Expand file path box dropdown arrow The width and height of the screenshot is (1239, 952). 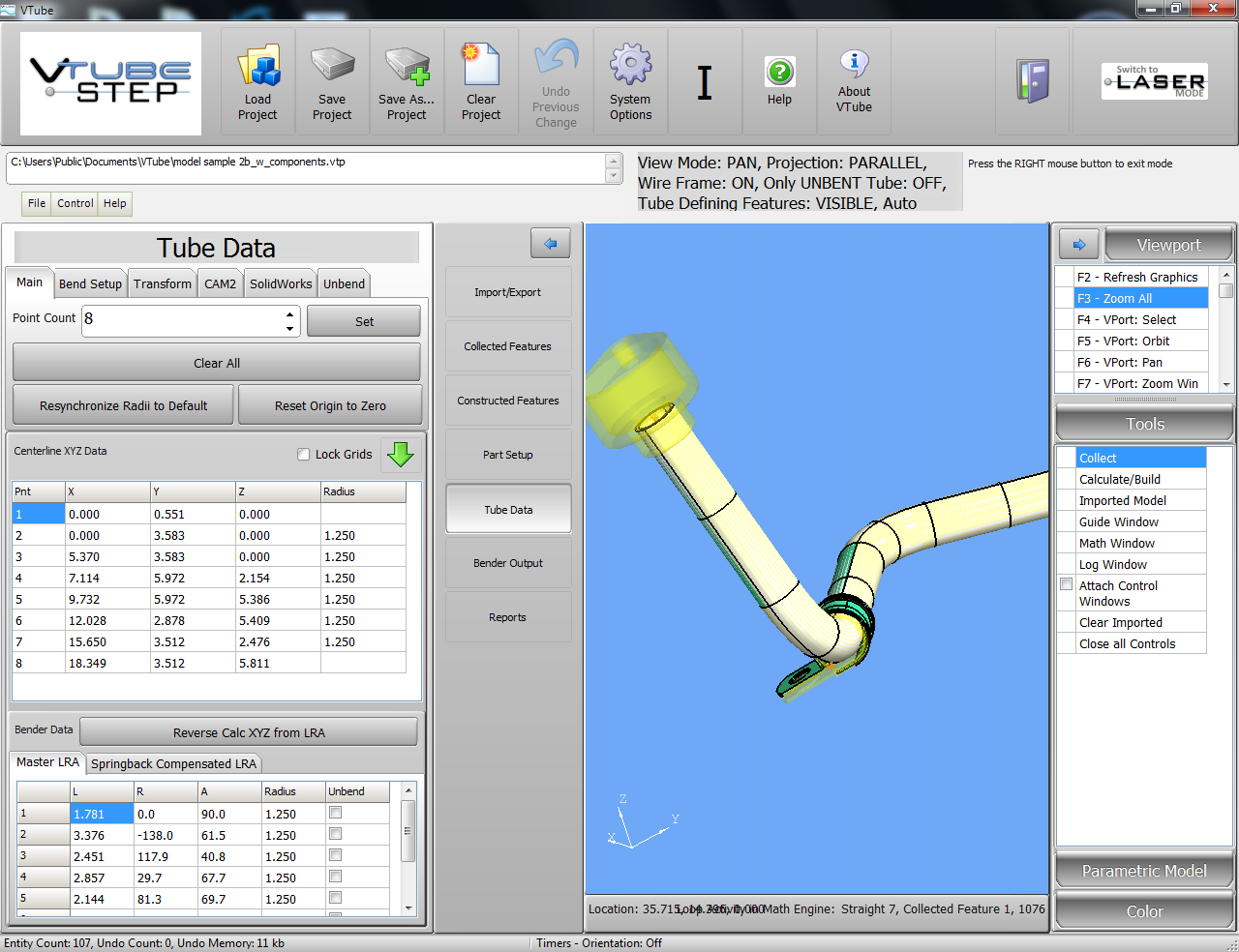613,176
